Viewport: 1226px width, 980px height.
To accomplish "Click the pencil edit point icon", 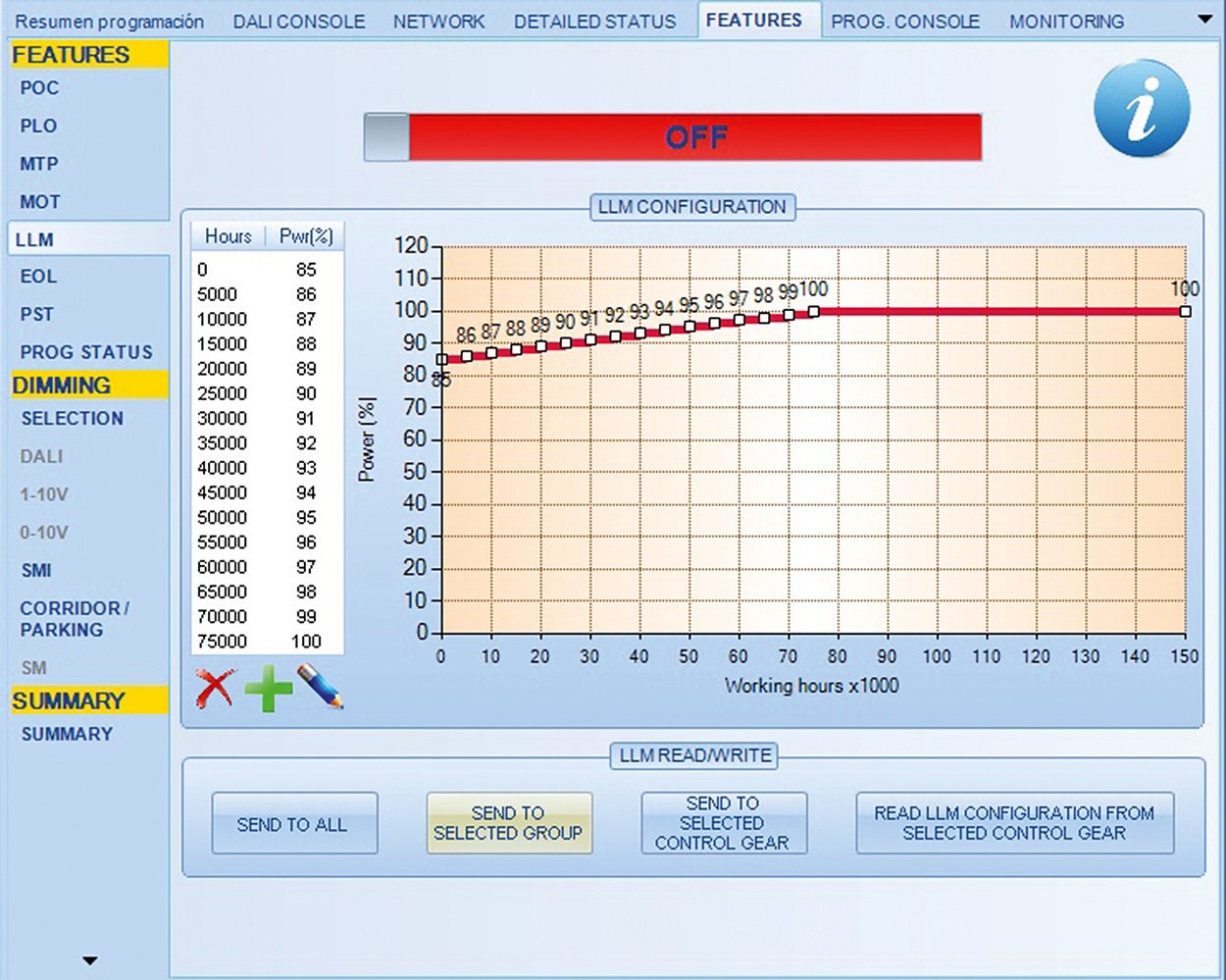I will point(320,687).
